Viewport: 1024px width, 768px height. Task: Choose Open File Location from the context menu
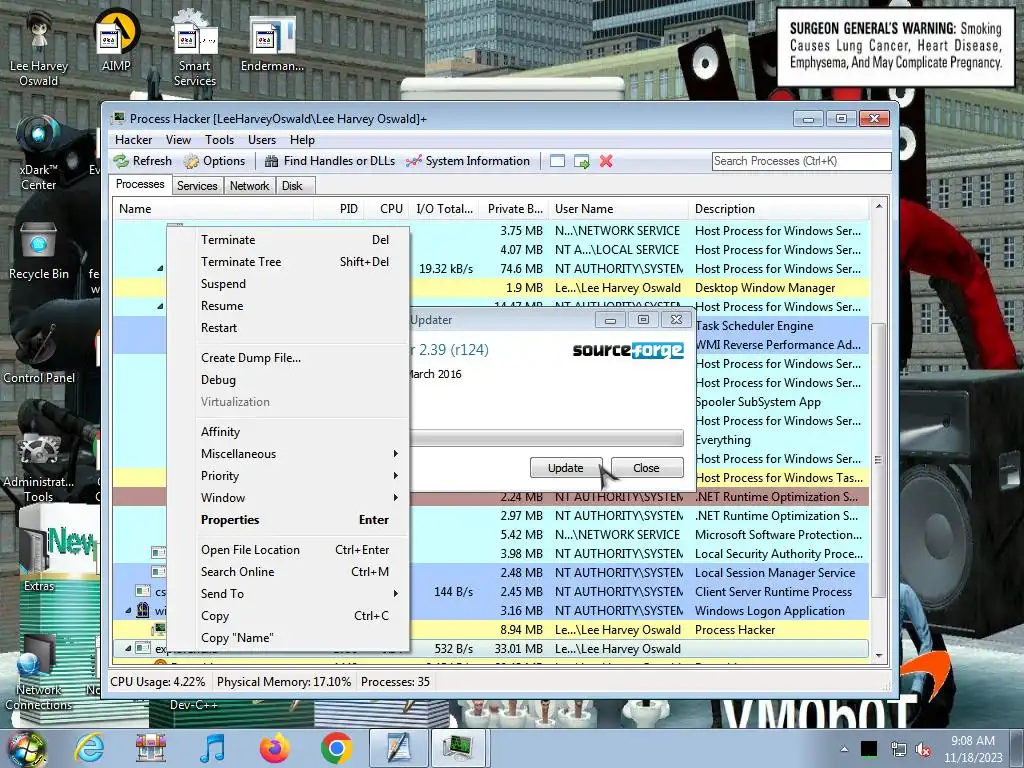pyautogui.click(x=289, y=550)
